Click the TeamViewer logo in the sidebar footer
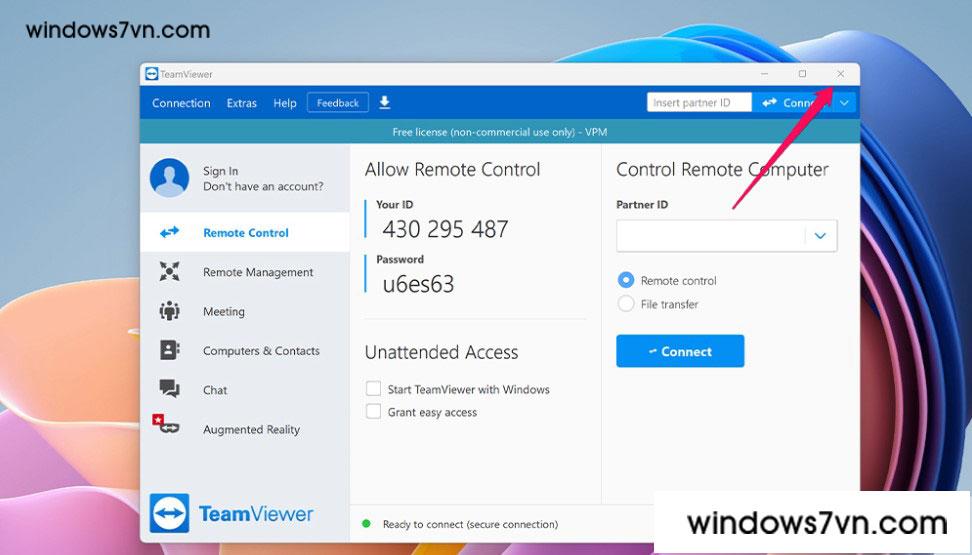The image size is (972, 555). tap(231, 513)
